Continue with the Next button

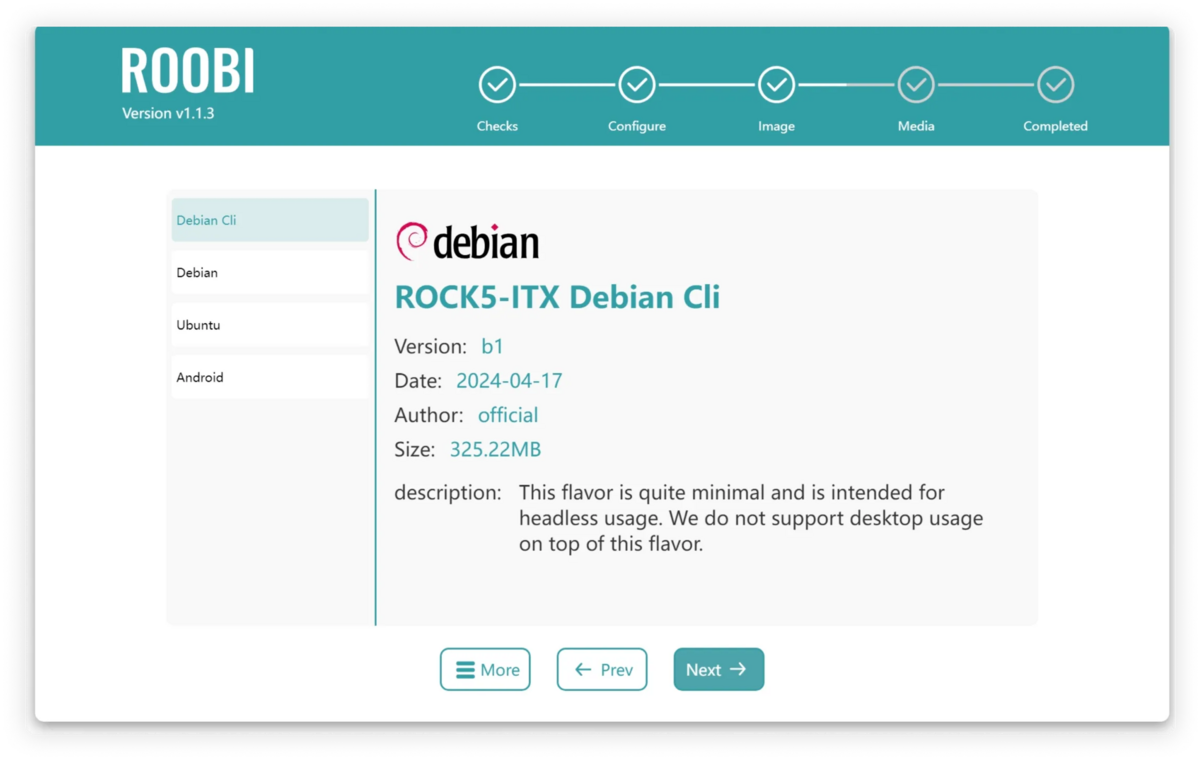719,670
